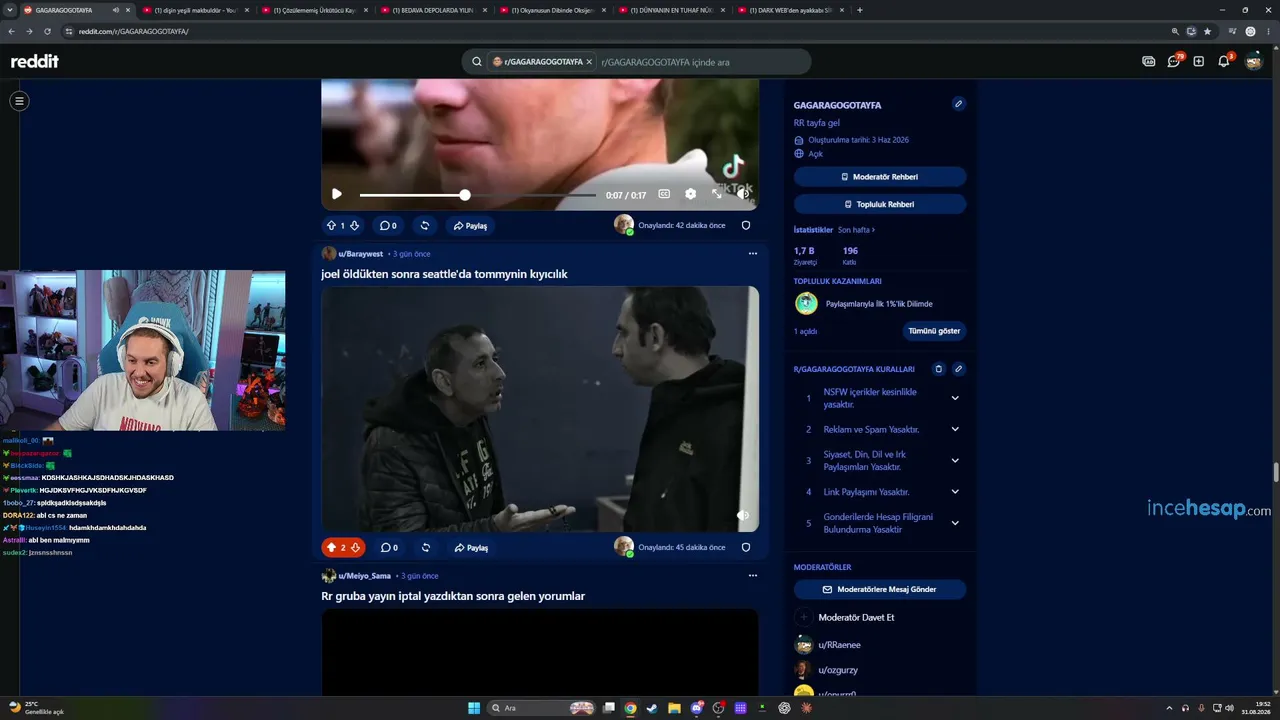Open the Reddit user avatar menu
1280x720 pixels.
(1254, 61)
